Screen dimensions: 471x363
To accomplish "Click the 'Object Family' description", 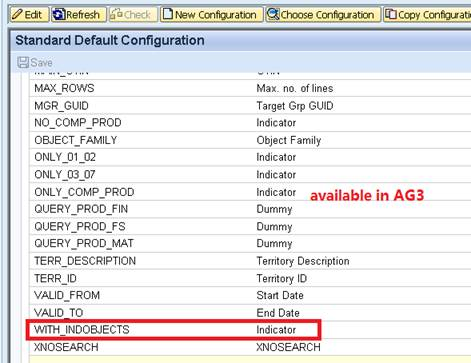I will (x=289, y=140).
